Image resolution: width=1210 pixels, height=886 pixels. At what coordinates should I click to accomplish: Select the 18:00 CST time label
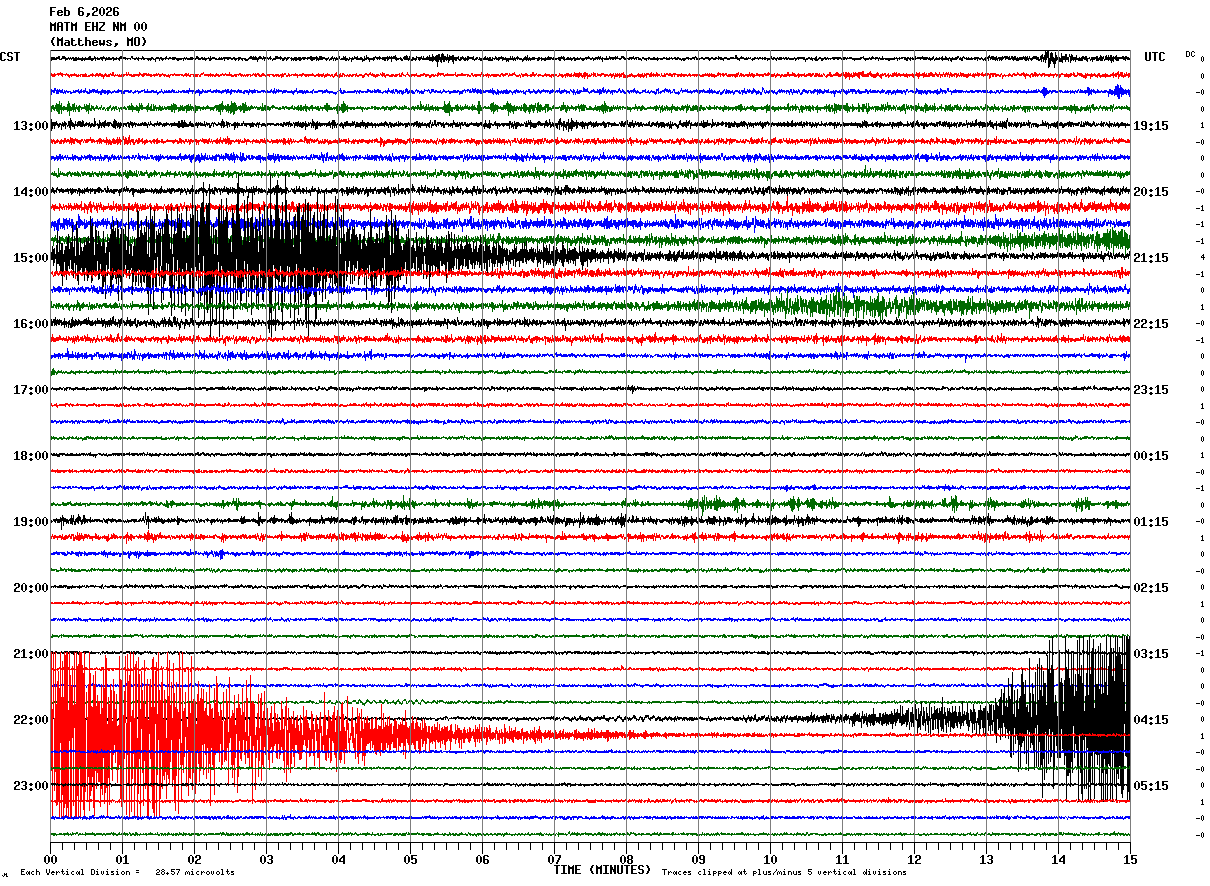pos(31,456)
